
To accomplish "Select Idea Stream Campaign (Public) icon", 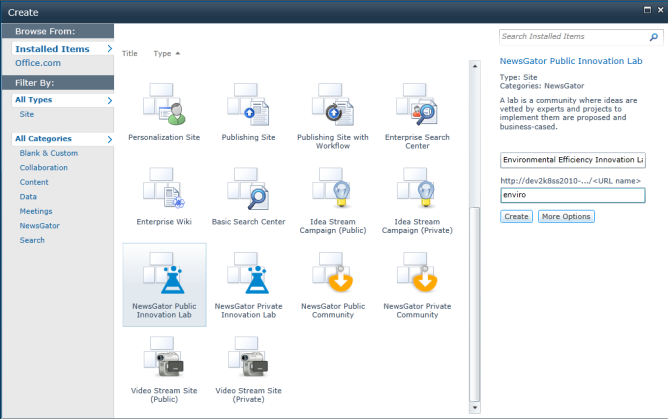I will click(x=333, y=189).
